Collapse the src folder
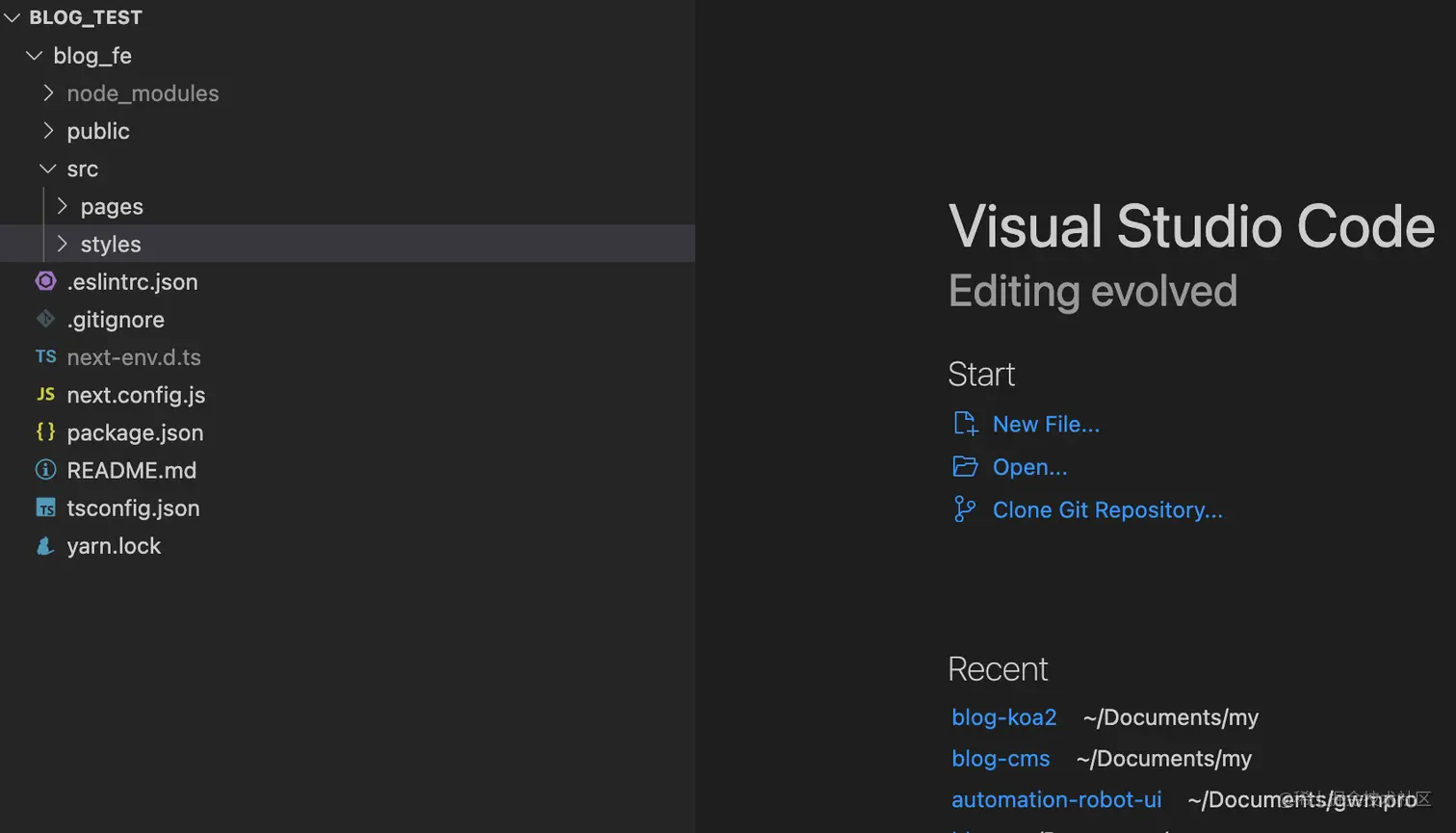This screenshot has width=1456, height=833. [x=48, y=169]
